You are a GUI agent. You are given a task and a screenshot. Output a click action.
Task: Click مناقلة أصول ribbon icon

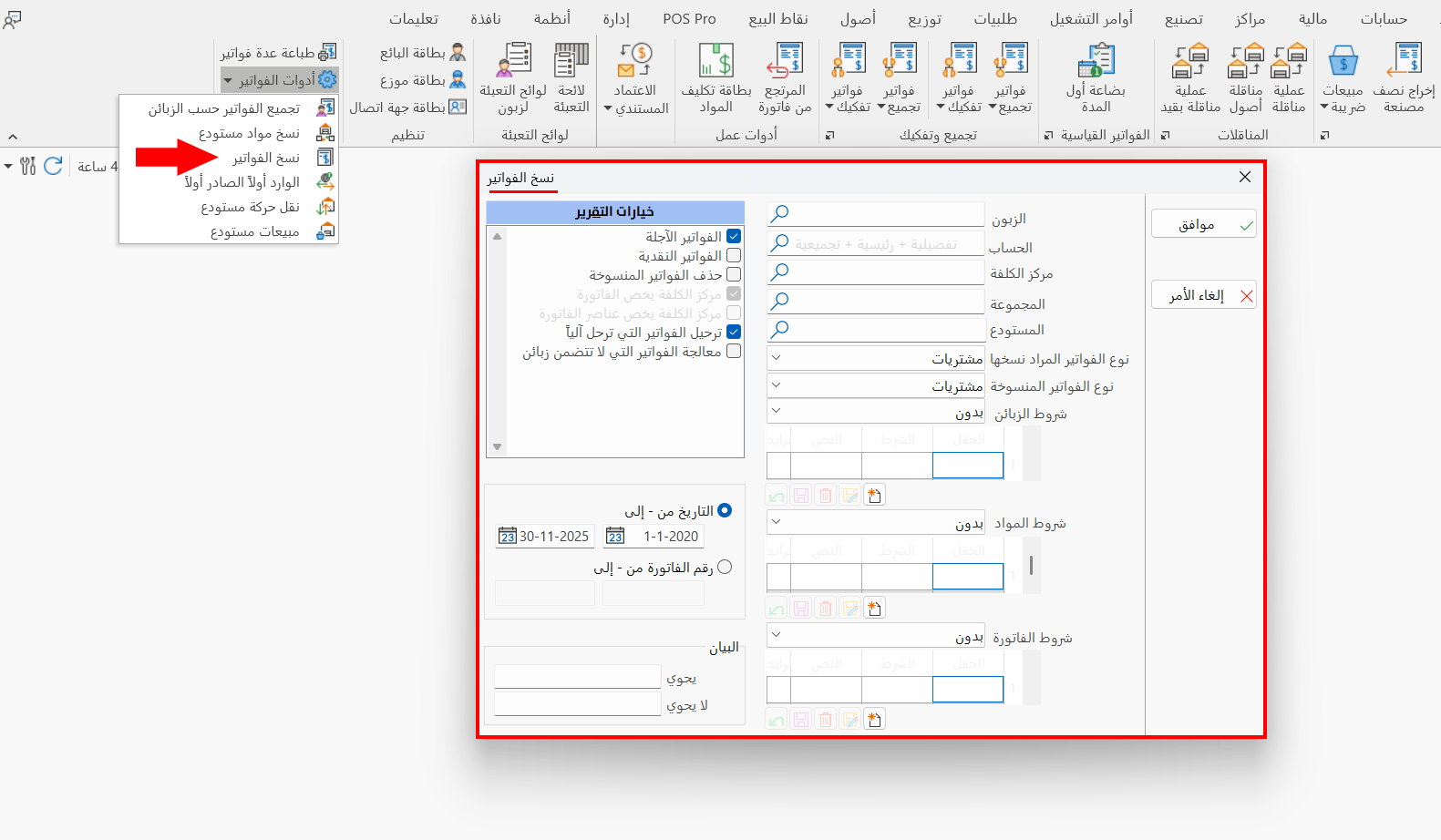(x=1246, y=60)
